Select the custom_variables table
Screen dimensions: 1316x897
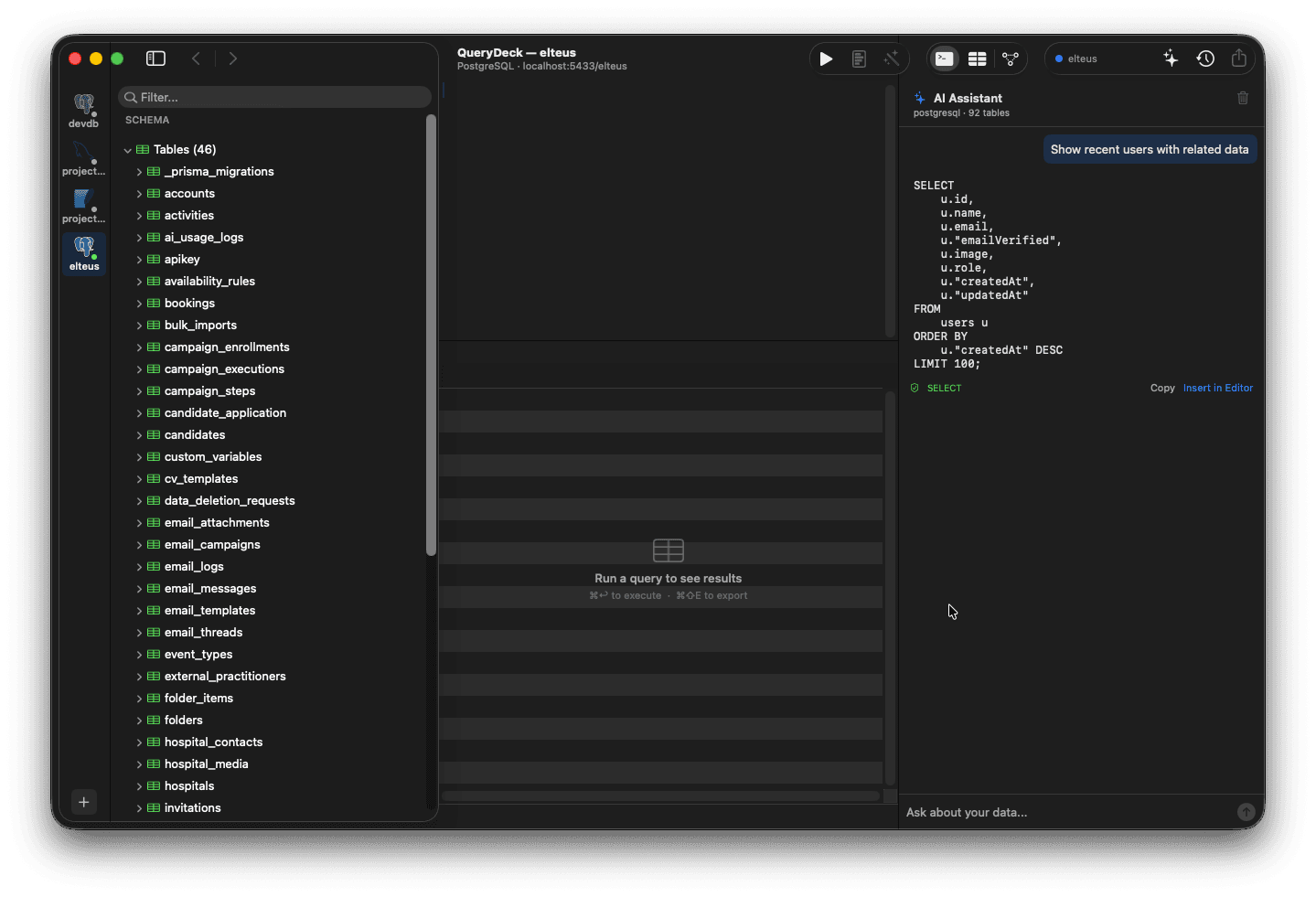coord(213,457)
